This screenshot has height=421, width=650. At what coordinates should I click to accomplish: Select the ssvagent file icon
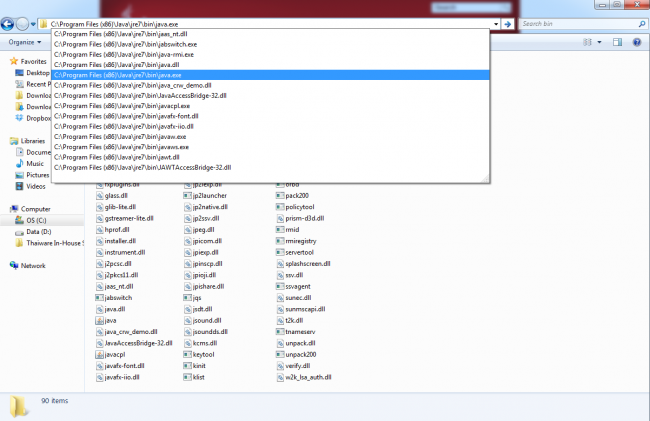click(x=280, y=286)
